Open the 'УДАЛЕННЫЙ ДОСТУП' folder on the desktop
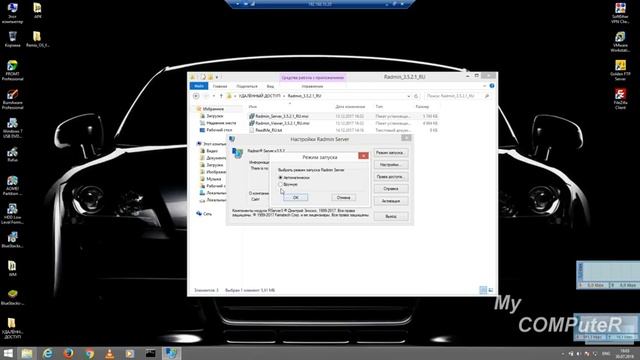The image size is (640, 360). (12, 329)
